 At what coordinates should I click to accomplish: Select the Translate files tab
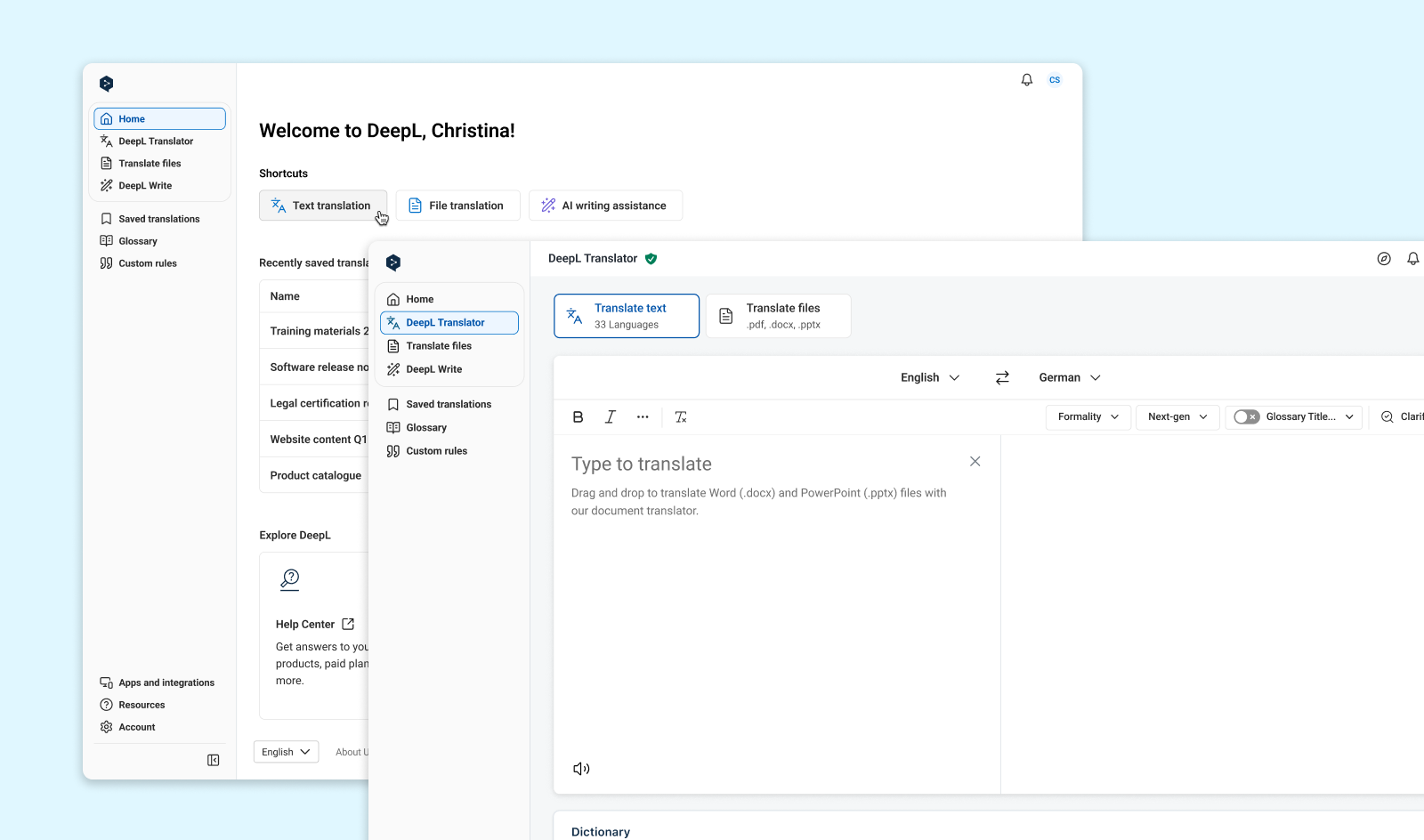779,316
